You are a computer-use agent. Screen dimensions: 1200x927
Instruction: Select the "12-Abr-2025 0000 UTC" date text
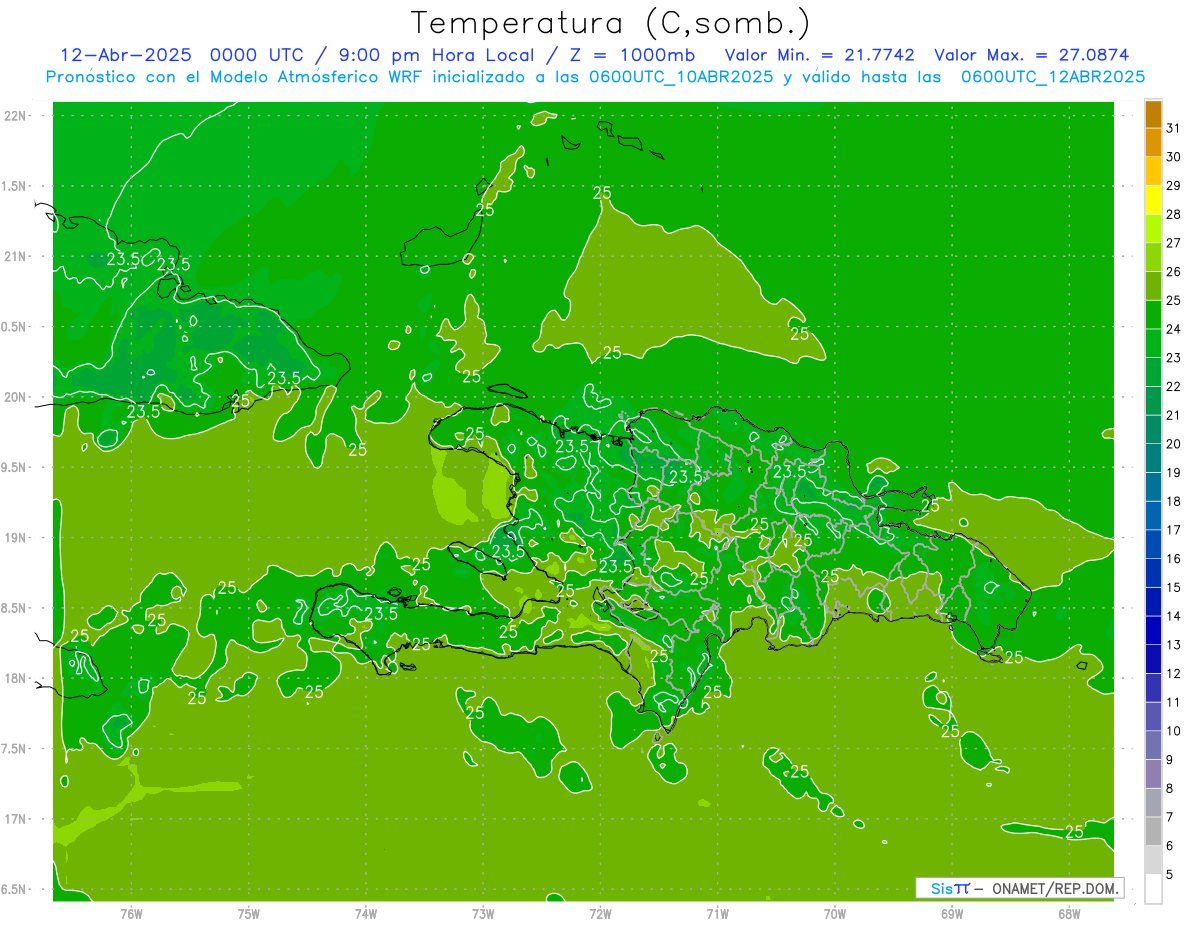pos(180,55)
